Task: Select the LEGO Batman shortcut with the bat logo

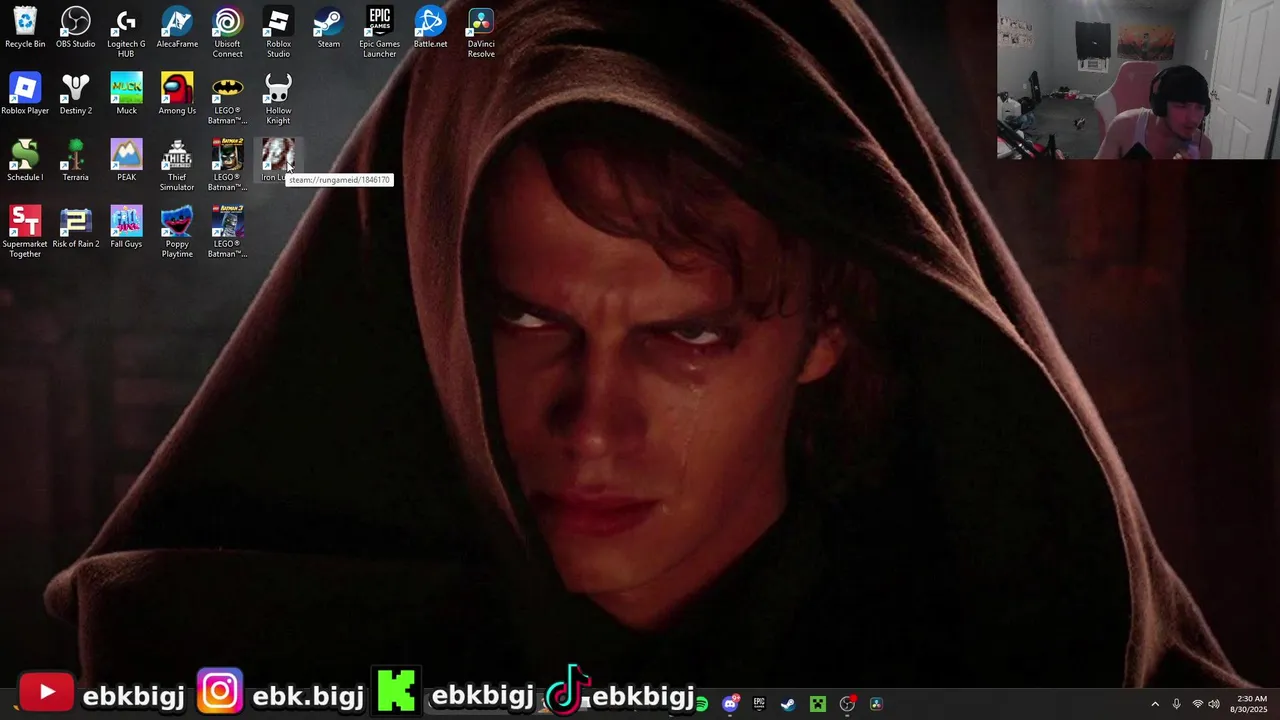Action: pos(228,99)
